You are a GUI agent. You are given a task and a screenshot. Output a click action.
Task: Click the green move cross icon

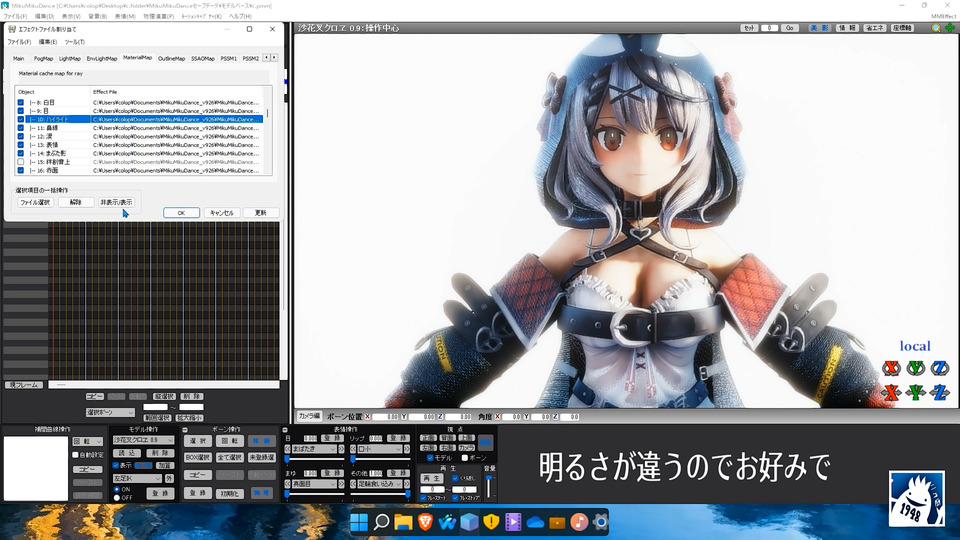(950, 28)
